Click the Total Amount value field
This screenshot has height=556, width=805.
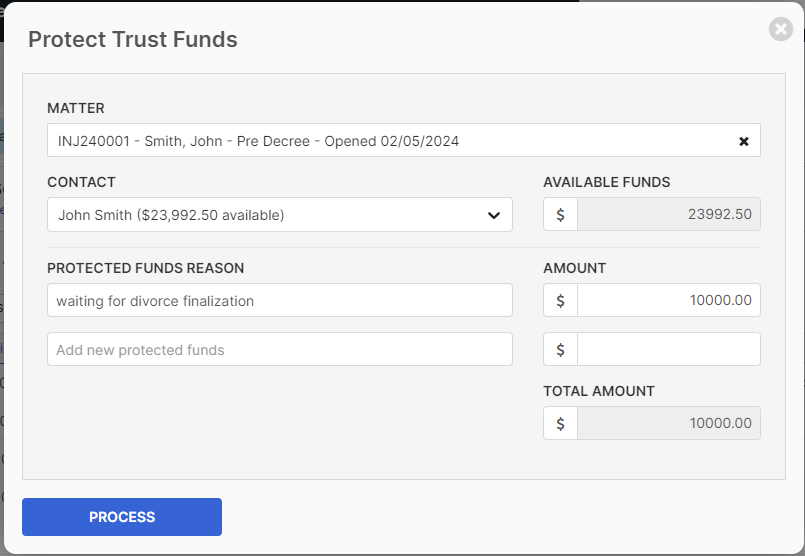pos(668,423)
